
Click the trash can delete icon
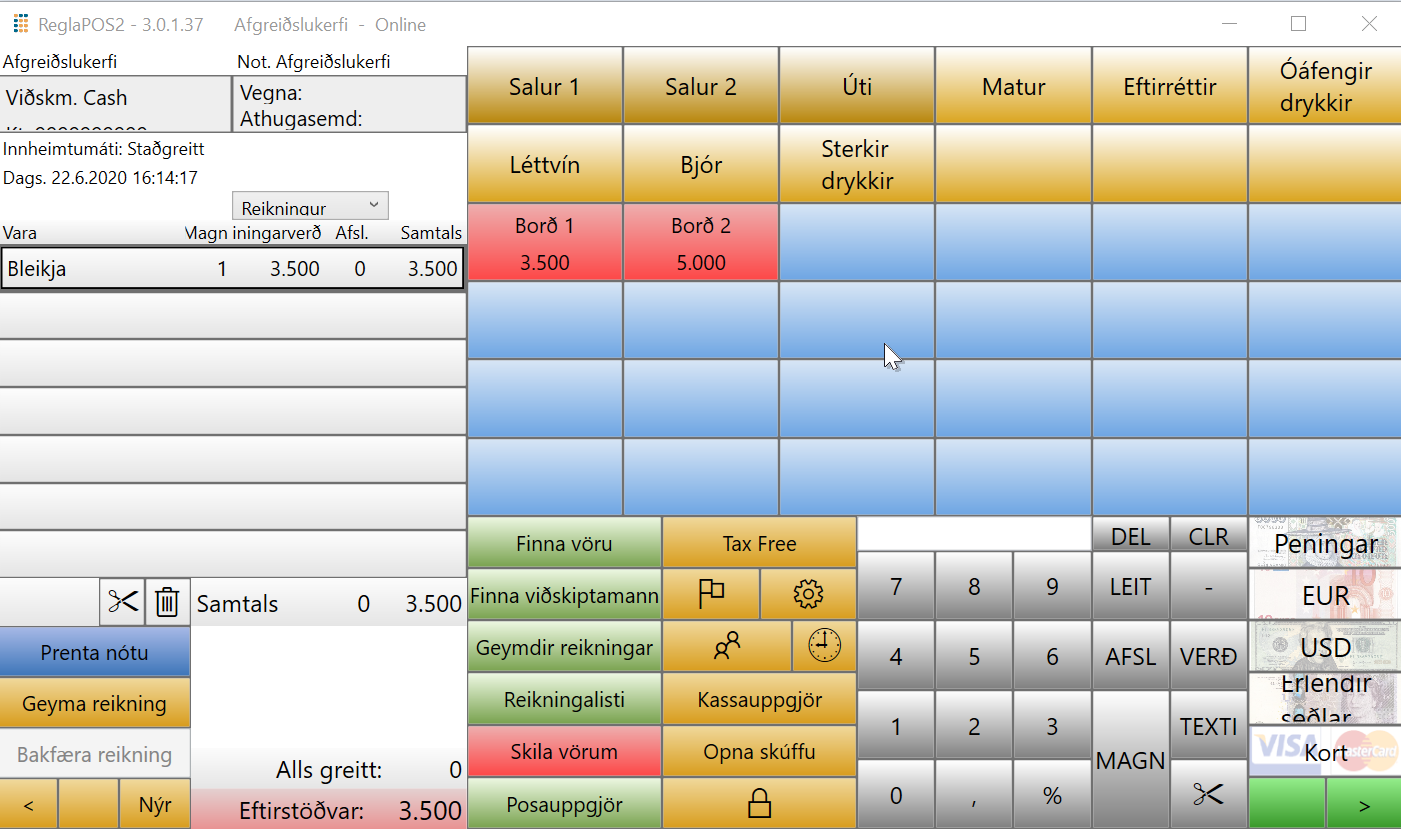(x=168, y=602)
